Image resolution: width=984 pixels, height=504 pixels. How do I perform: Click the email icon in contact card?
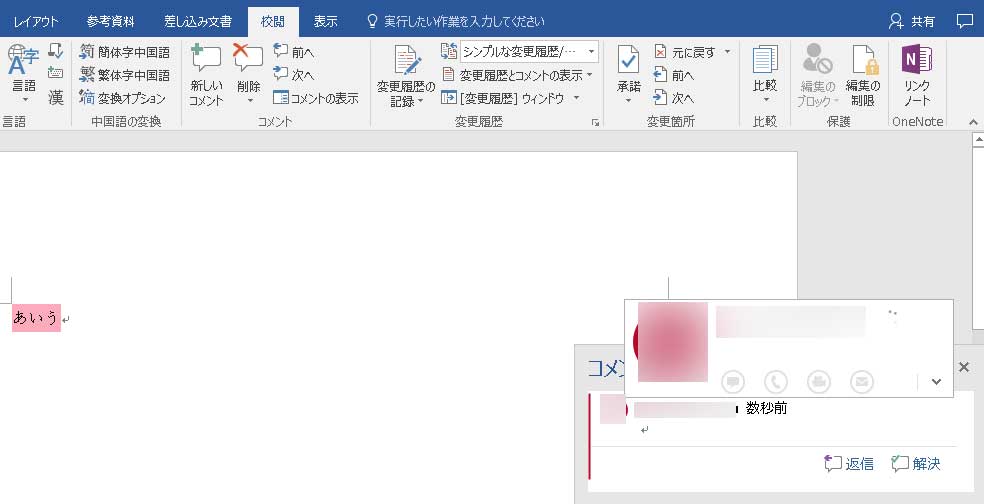[861, 381]
